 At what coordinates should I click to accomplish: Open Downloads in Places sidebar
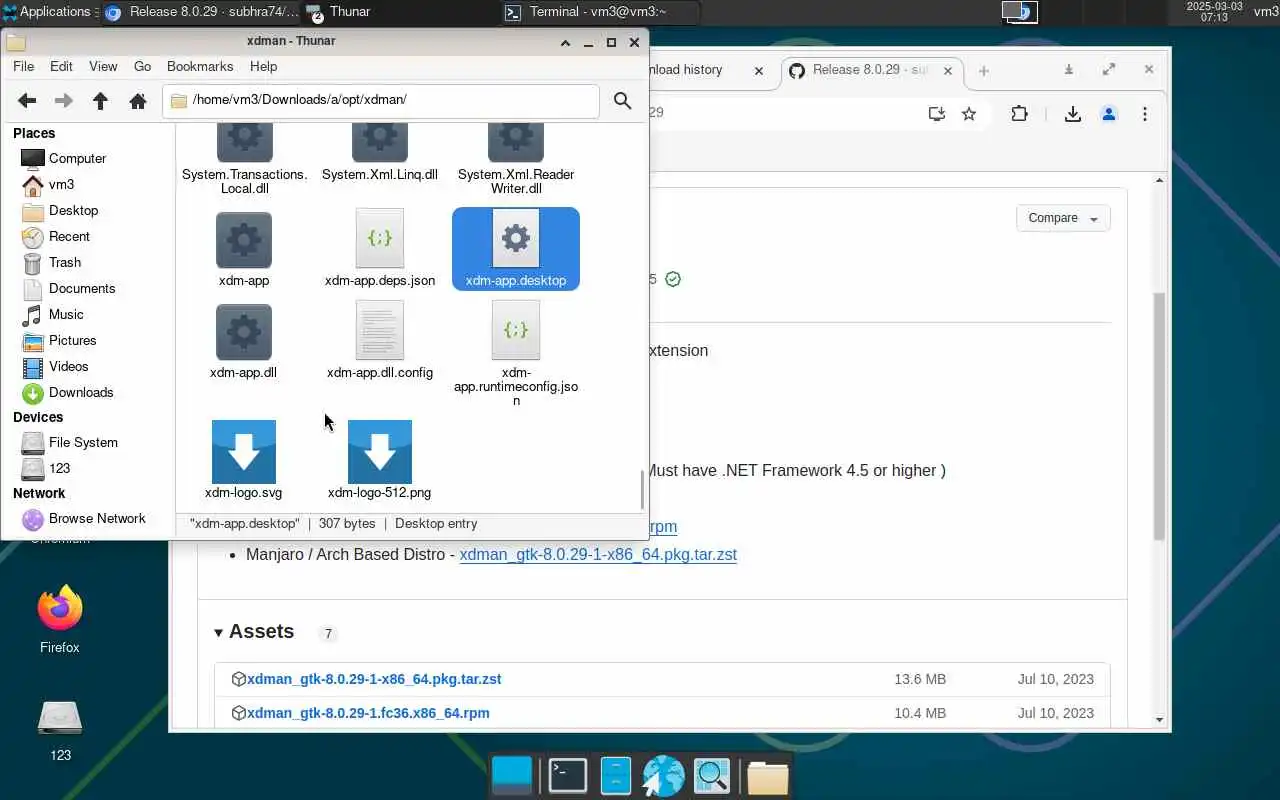click(81, 392)
